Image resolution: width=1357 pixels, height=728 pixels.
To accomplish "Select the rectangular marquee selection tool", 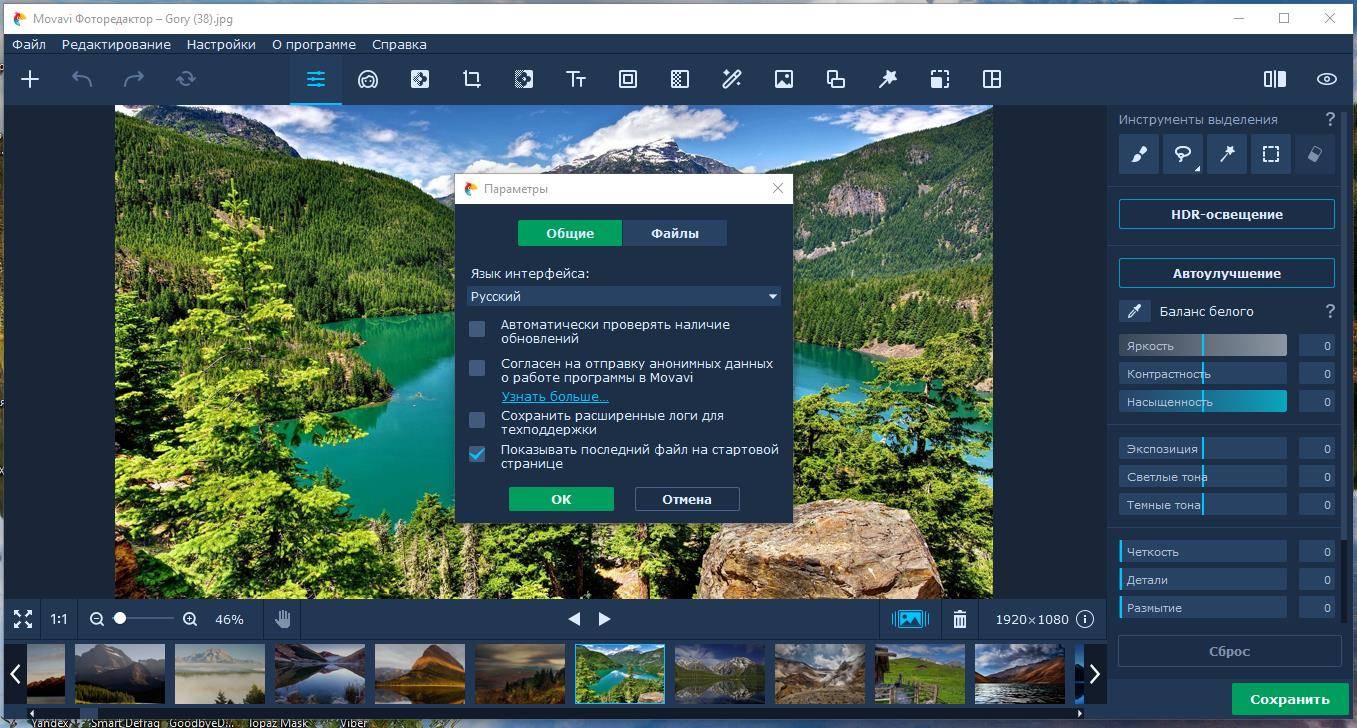I will coord(1271,154).
